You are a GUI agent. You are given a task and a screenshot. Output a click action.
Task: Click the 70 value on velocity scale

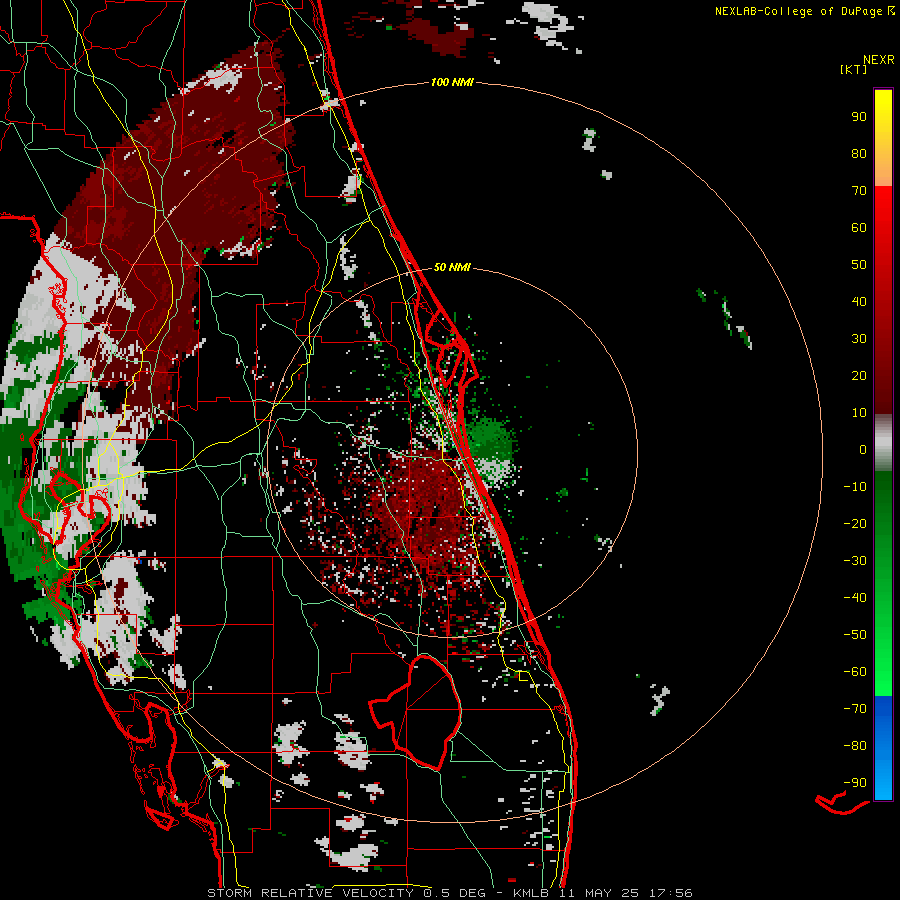click(859, 191)
